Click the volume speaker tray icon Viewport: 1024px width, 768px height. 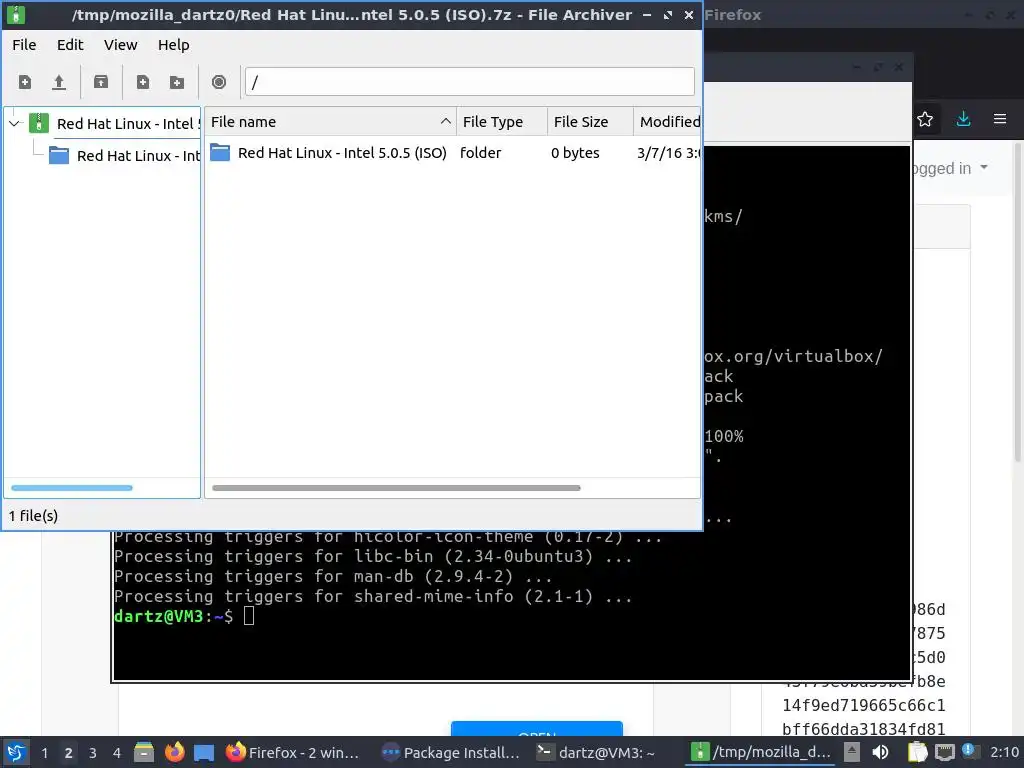(880, 753)
